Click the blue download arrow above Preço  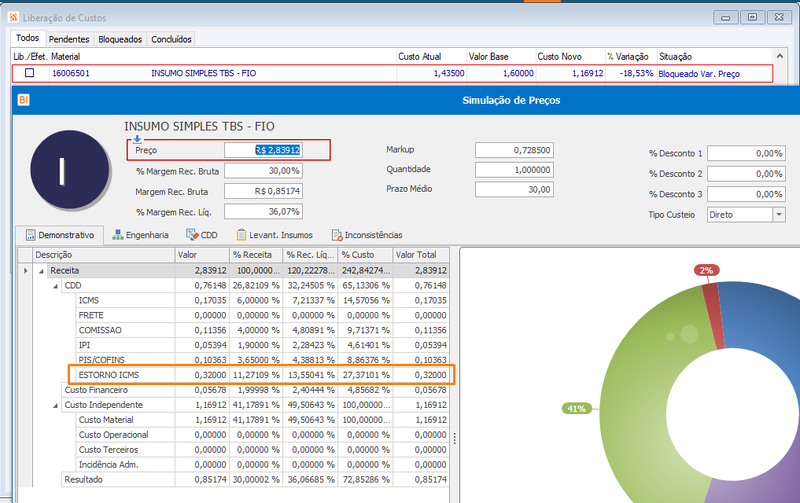pyautogui.click(x=137, y=139)
